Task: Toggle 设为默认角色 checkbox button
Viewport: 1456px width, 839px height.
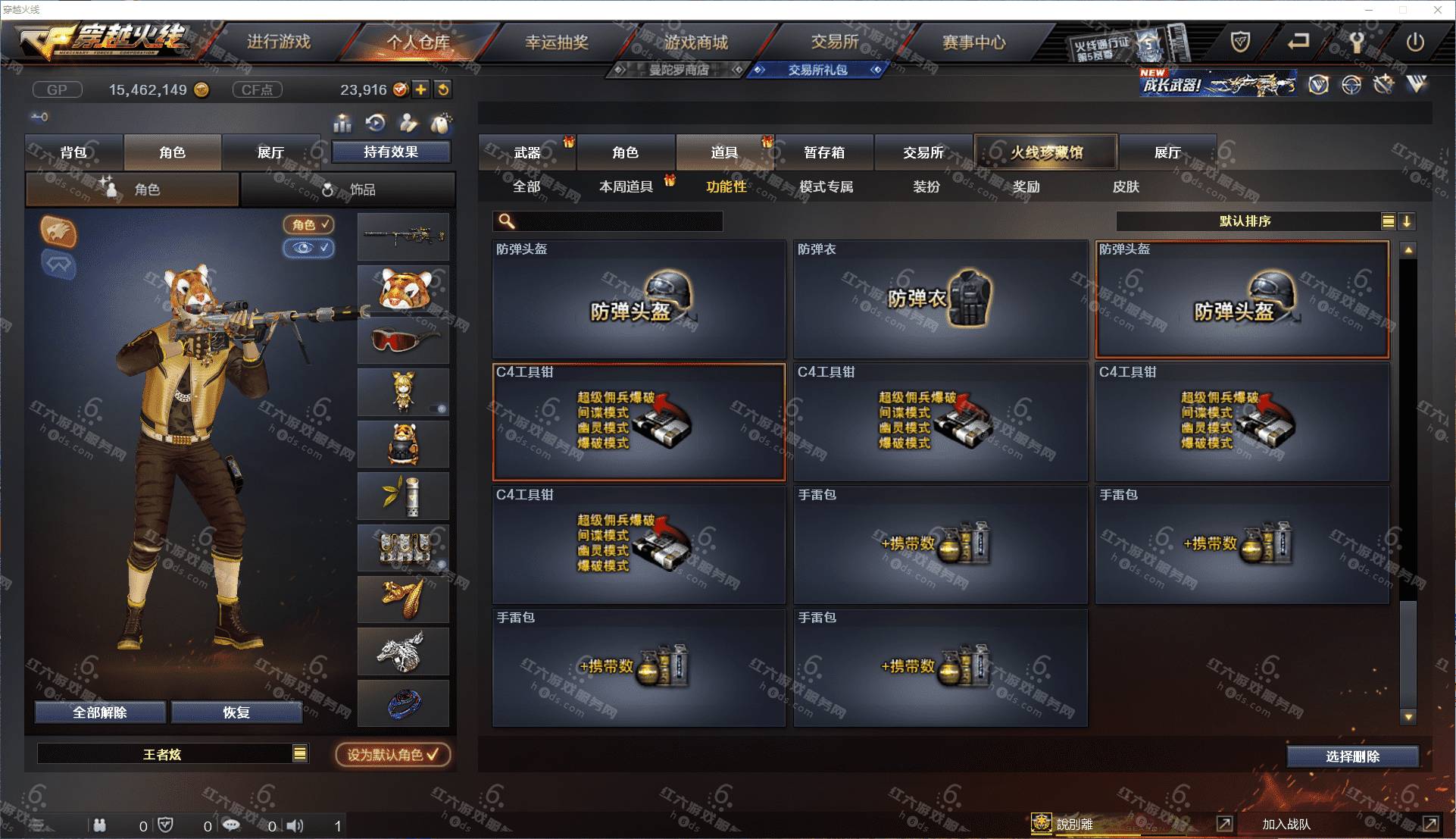Action: click(393, 755)
